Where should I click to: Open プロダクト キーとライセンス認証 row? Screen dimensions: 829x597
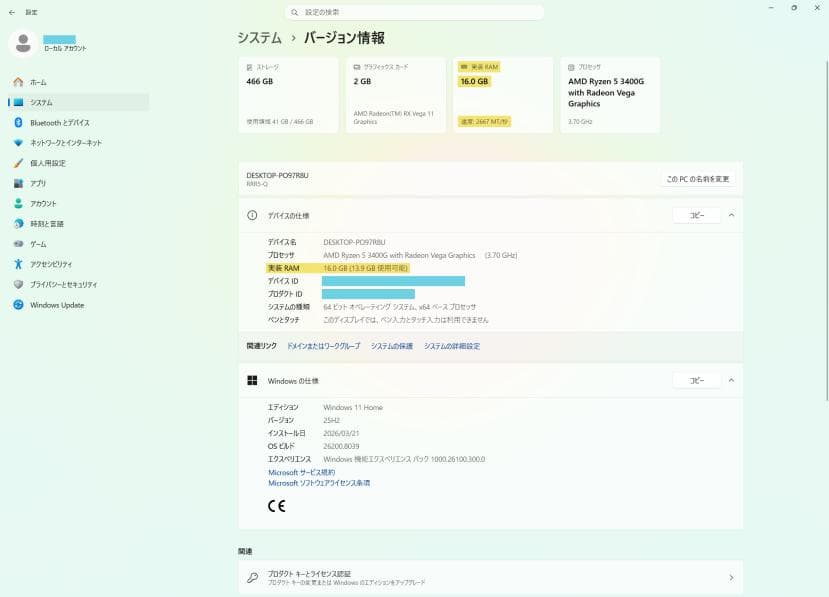[491, 577]
